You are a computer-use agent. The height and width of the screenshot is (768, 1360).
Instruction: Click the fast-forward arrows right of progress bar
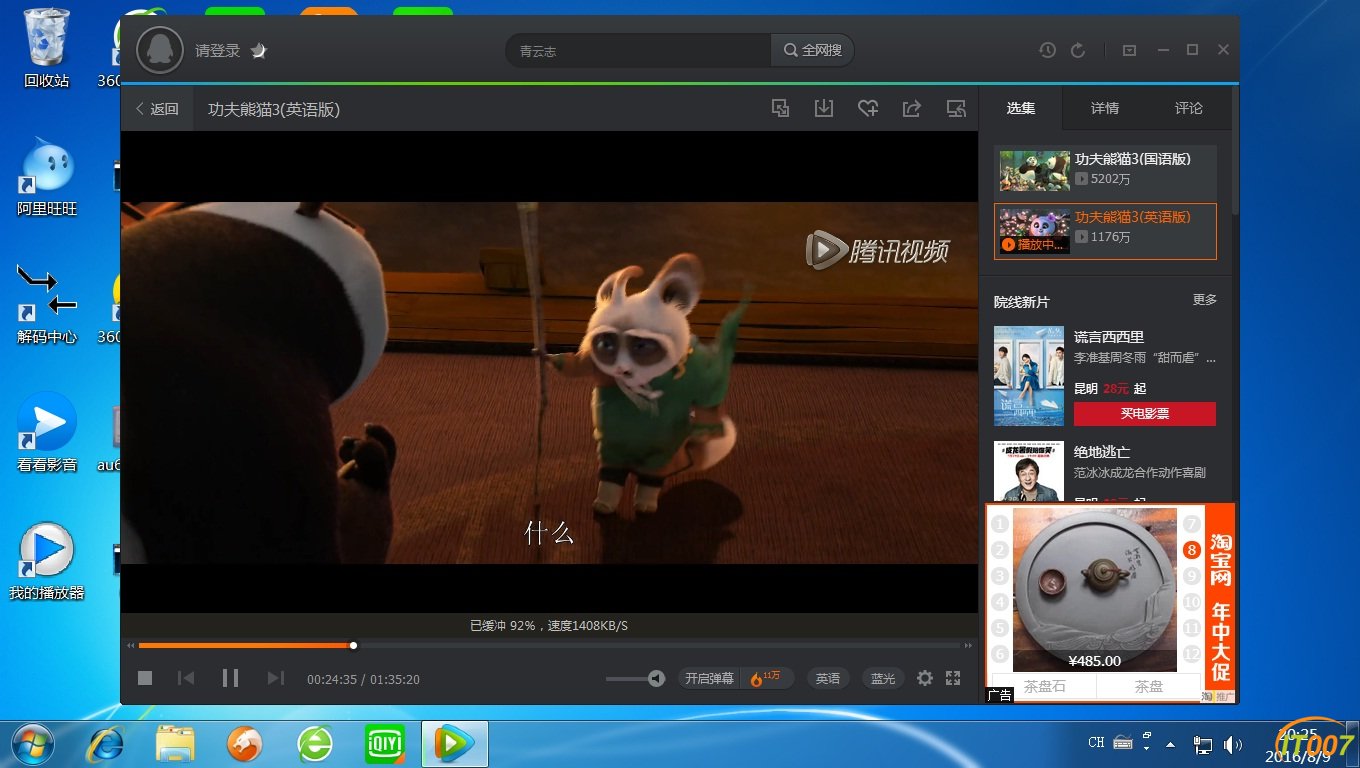point(968,646)
